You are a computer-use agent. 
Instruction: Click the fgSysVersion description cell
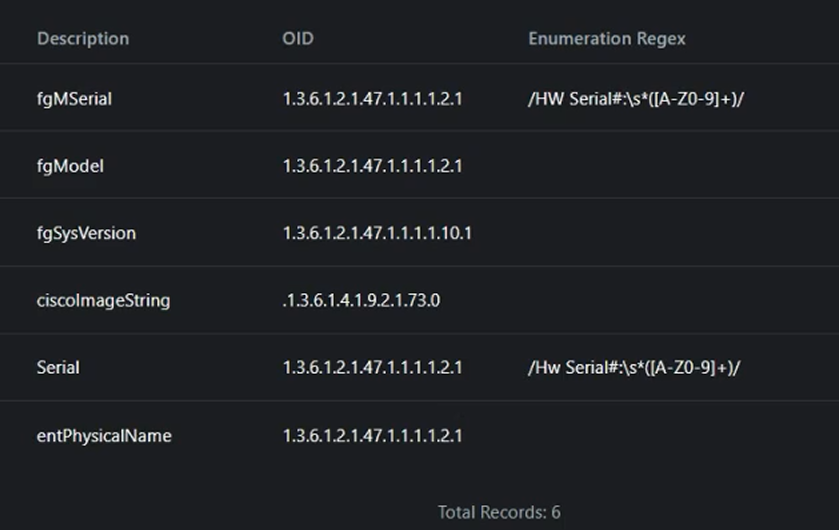tap(86, 233)
